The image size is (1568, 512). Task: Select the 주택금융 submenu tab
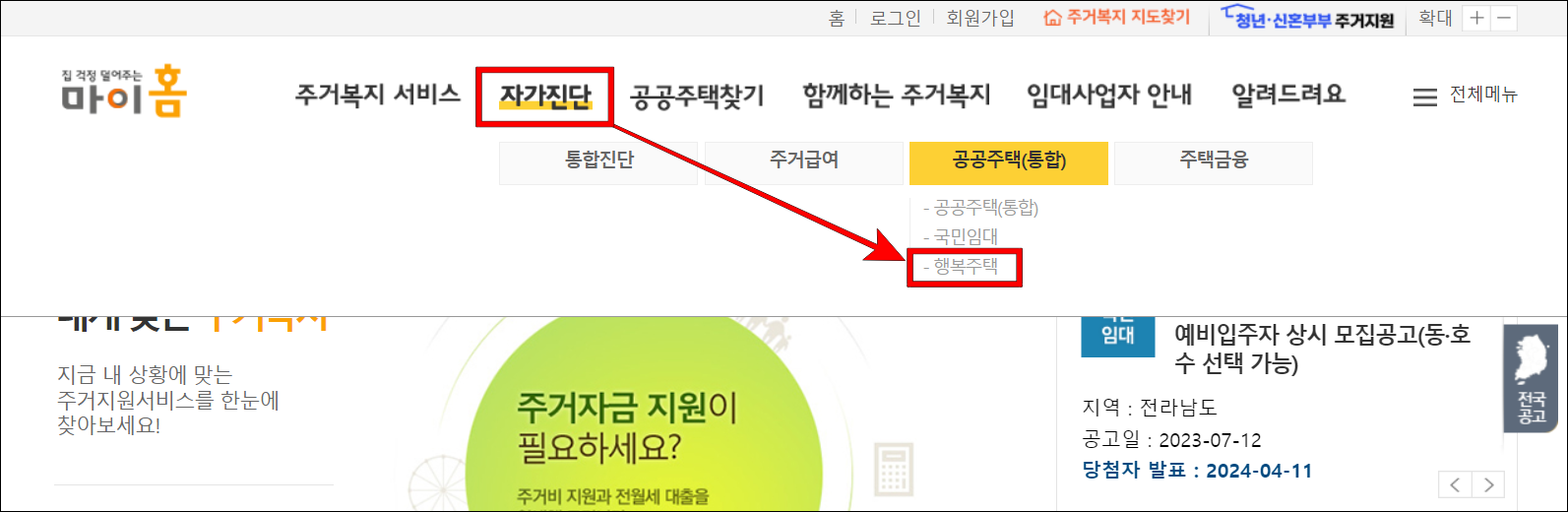1214,162
